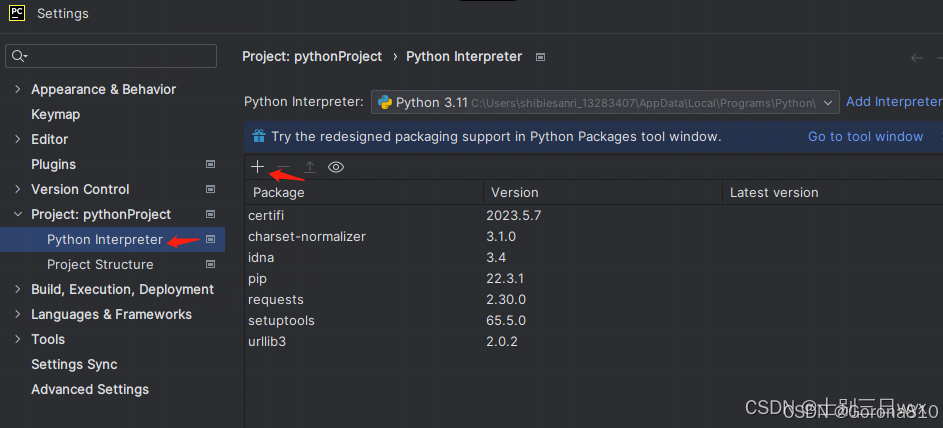Select Project Structure in the tree
The height and width of the screenshot is (428, 943).
[x=100, y=265]
